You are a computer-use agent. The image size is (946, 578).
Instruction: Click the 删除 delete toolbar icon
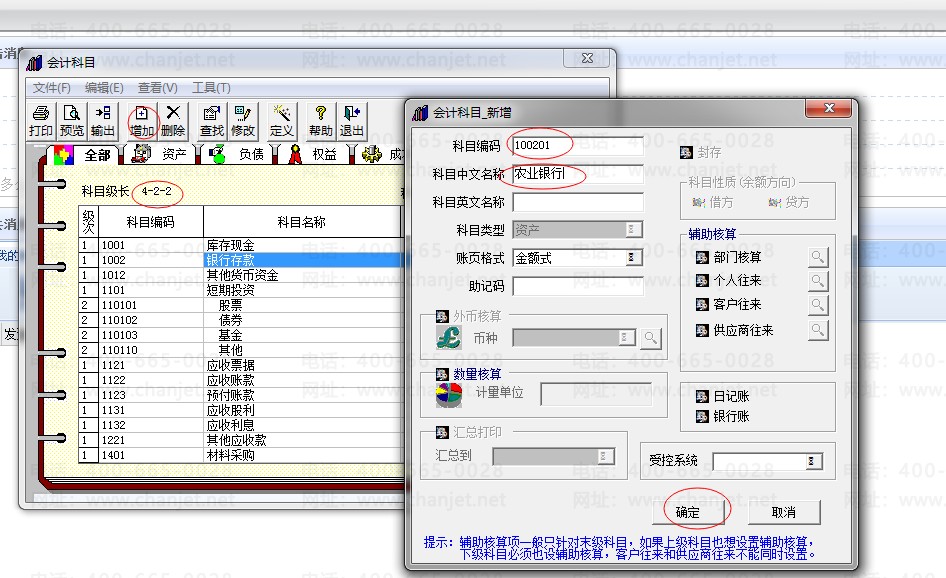point(173,121)
